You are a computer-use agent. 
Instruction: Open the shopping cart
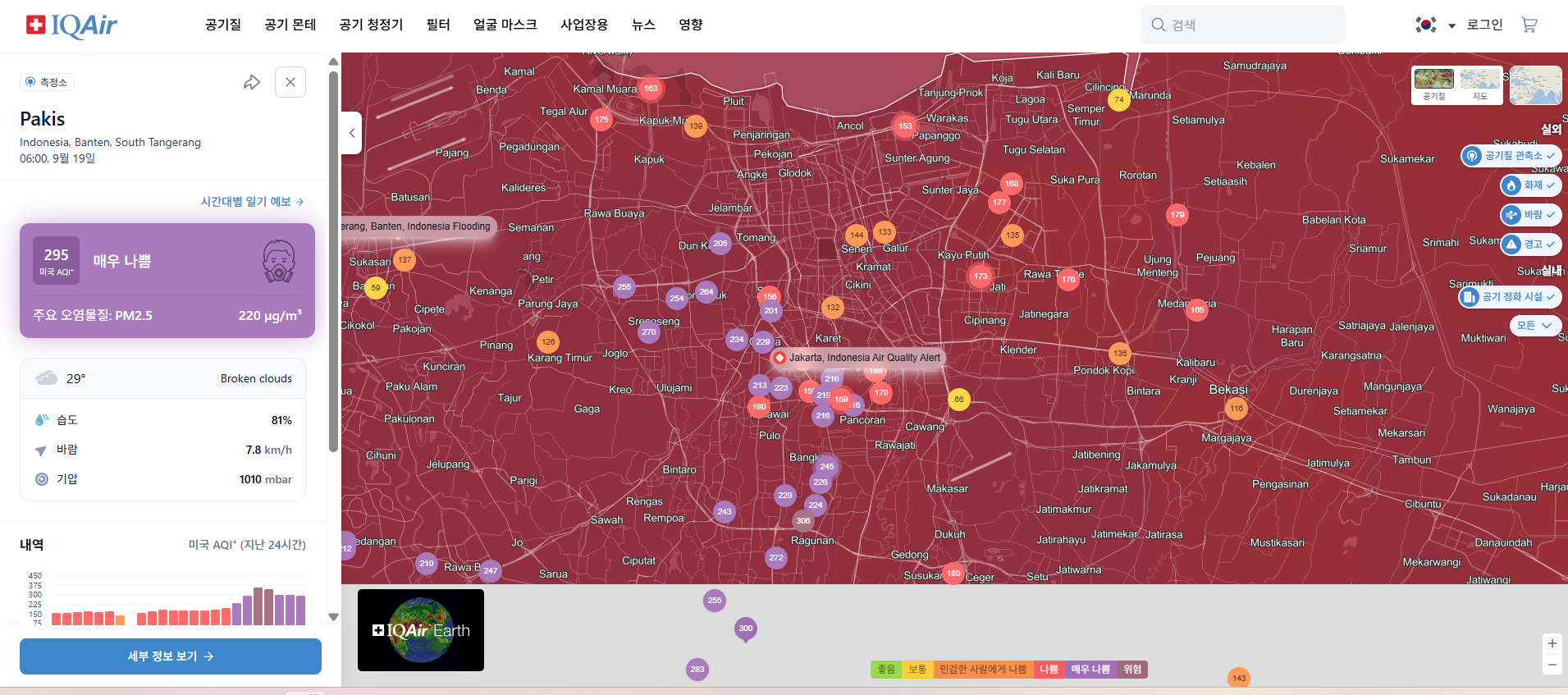(1529, 25)
